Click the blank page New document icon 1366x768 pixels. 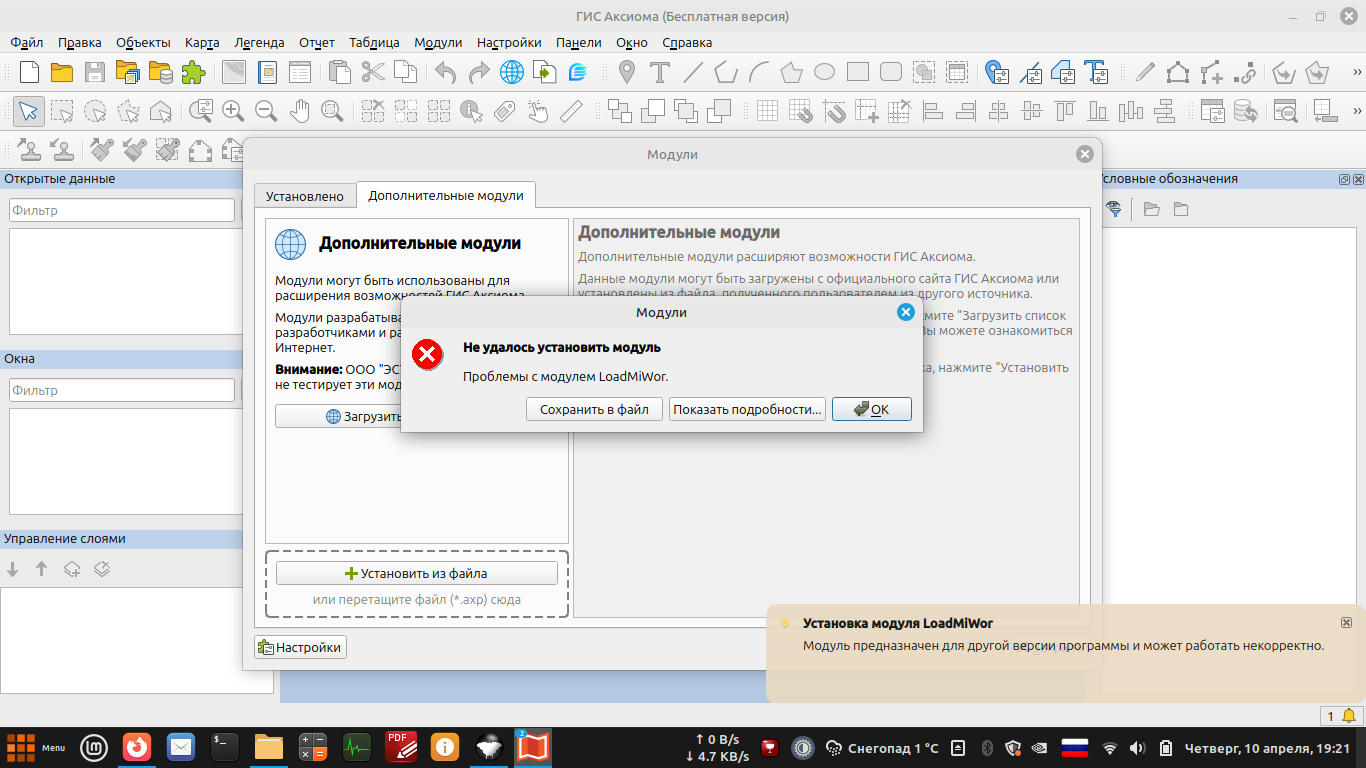30,72
